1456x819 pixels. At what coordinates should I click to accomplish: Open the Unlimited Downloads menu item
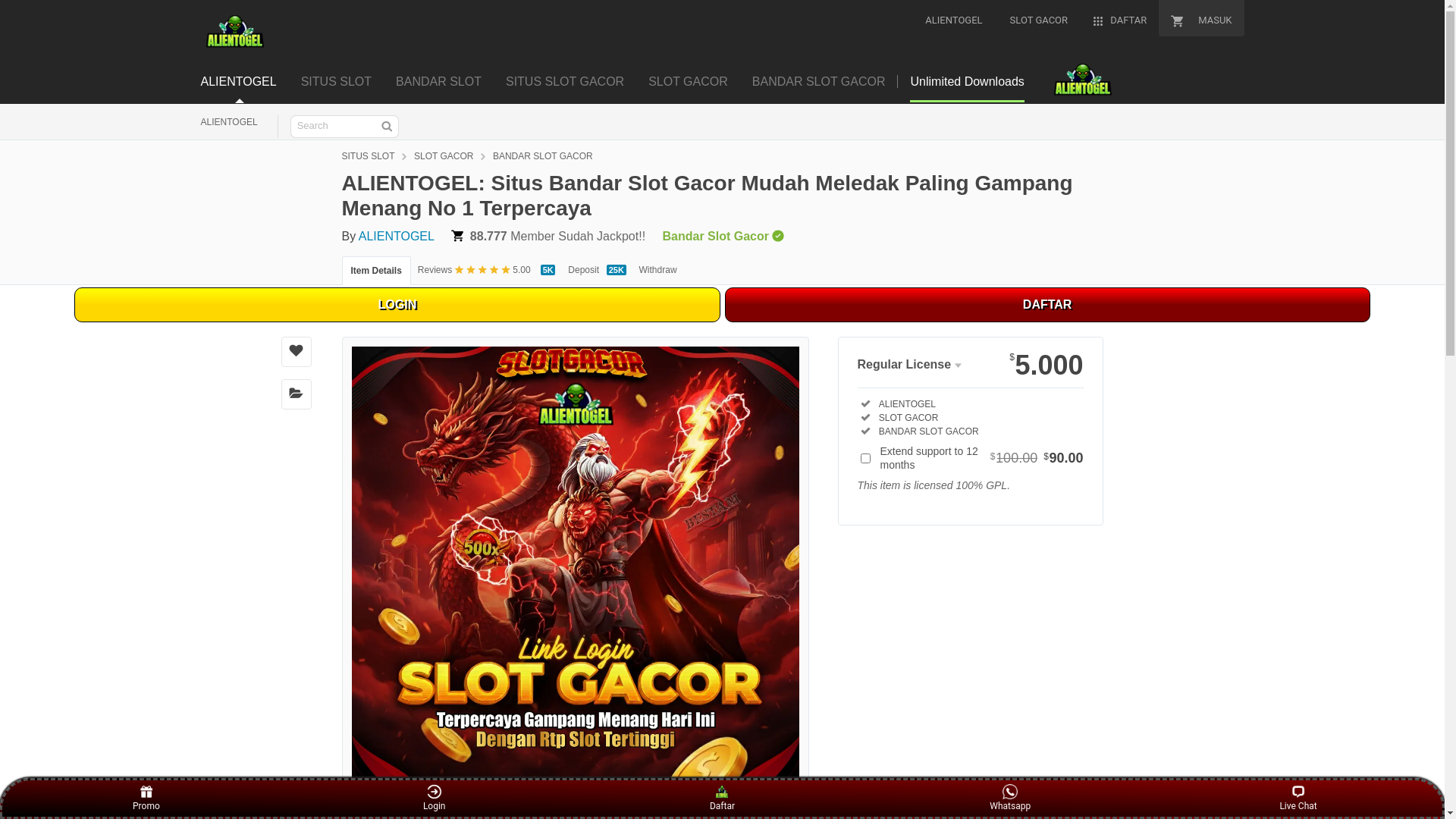pos(967,82)
